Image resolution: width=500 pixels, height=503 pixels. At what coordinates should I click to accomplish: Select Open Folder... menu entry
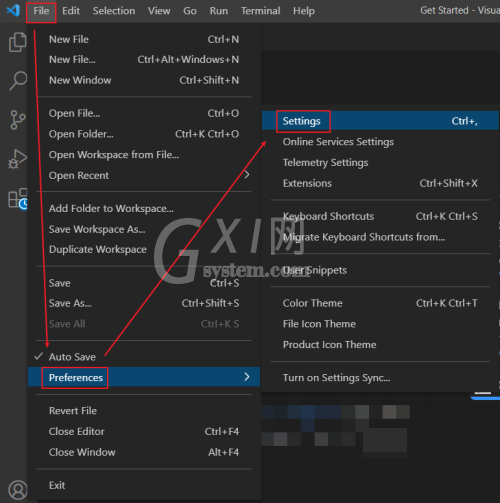point(144,134)
